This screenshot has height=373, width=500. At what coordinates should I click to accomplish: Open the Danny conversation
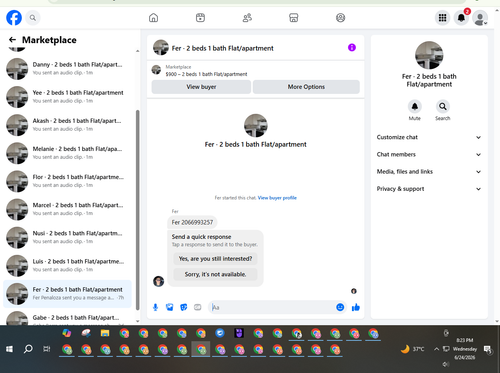pyautogui.click(x=67, y=69)
